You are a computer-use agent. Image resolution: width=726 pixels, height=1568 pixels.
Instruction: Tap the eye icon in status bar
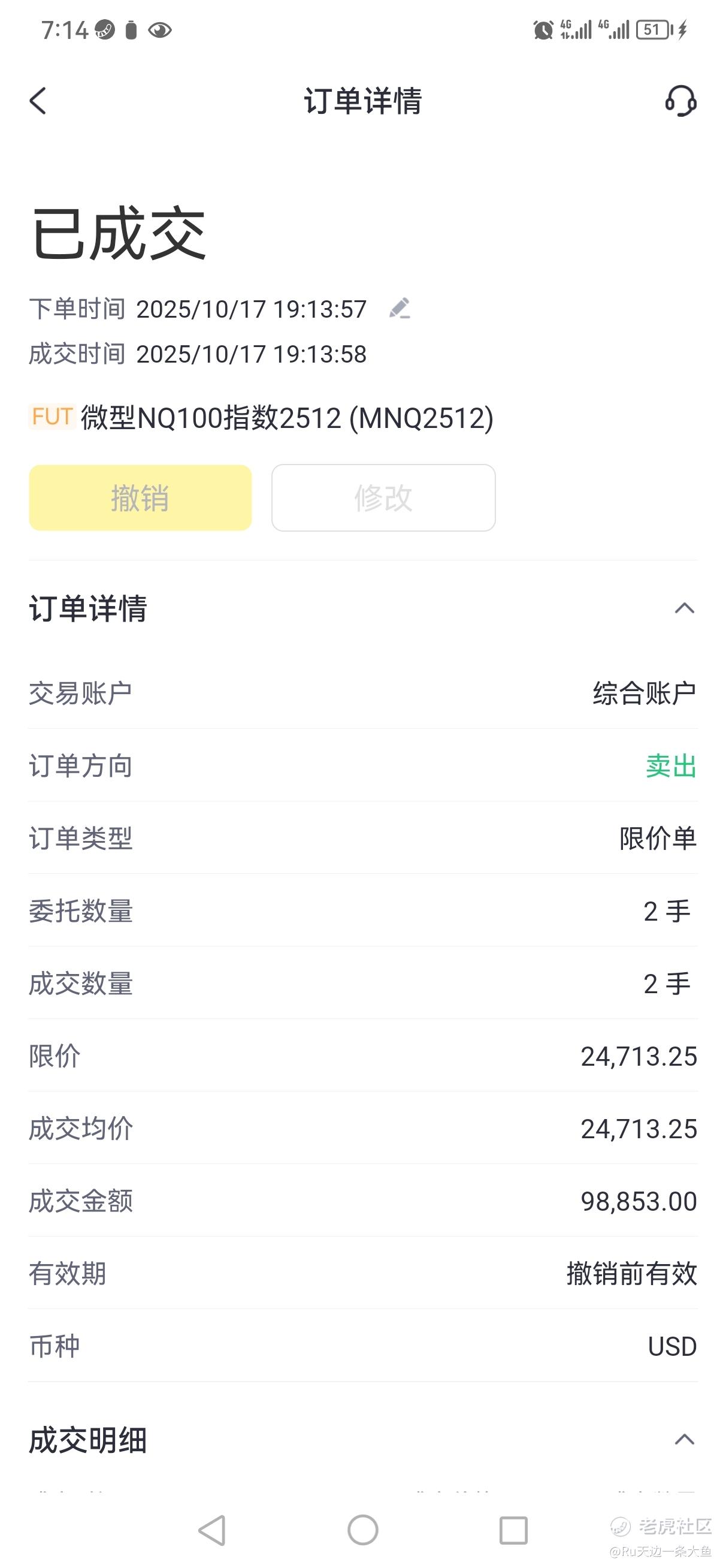[159, 30]
